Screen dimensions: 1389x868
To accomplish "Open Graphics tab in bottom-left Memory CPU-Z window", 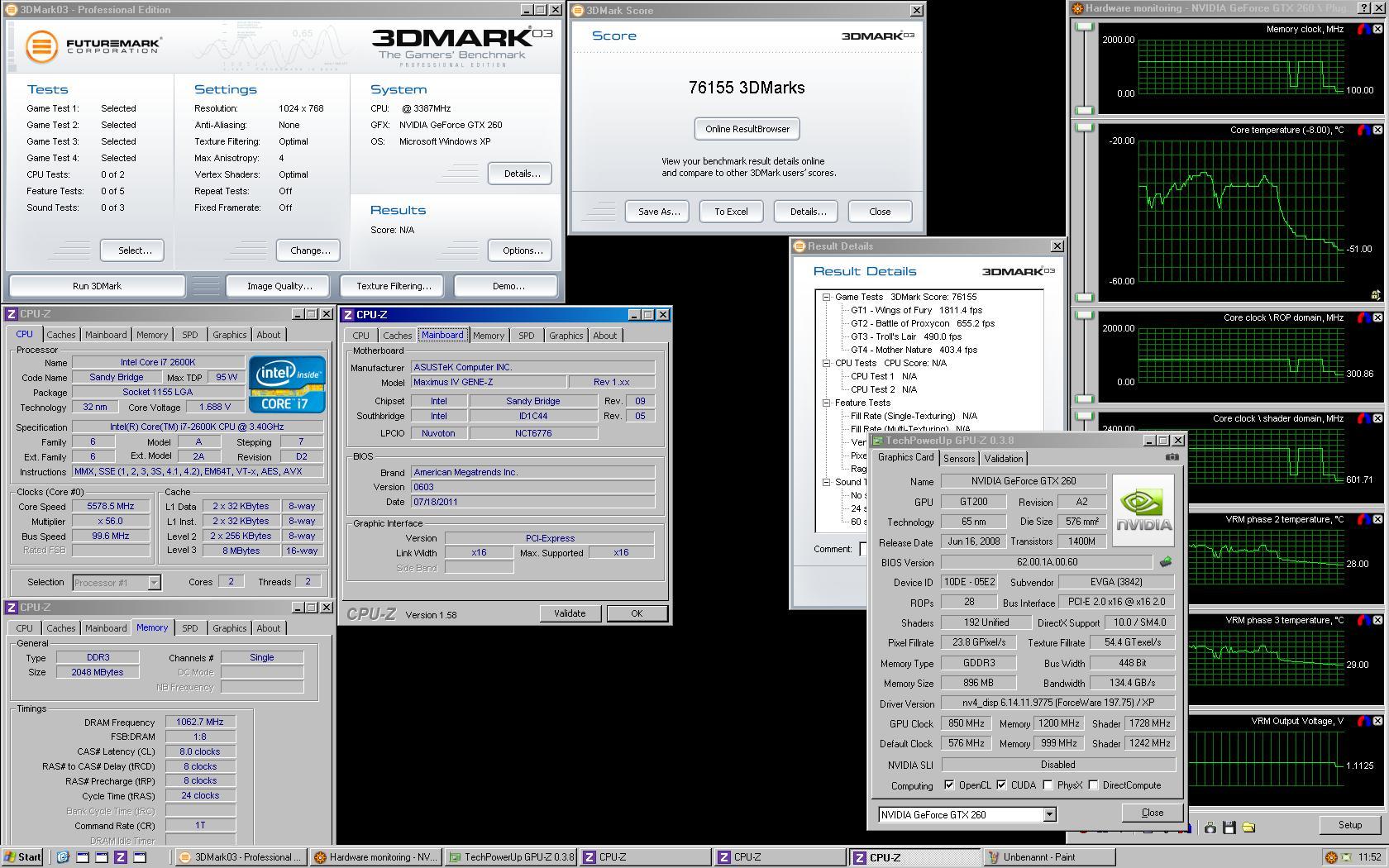I will 229,628.
